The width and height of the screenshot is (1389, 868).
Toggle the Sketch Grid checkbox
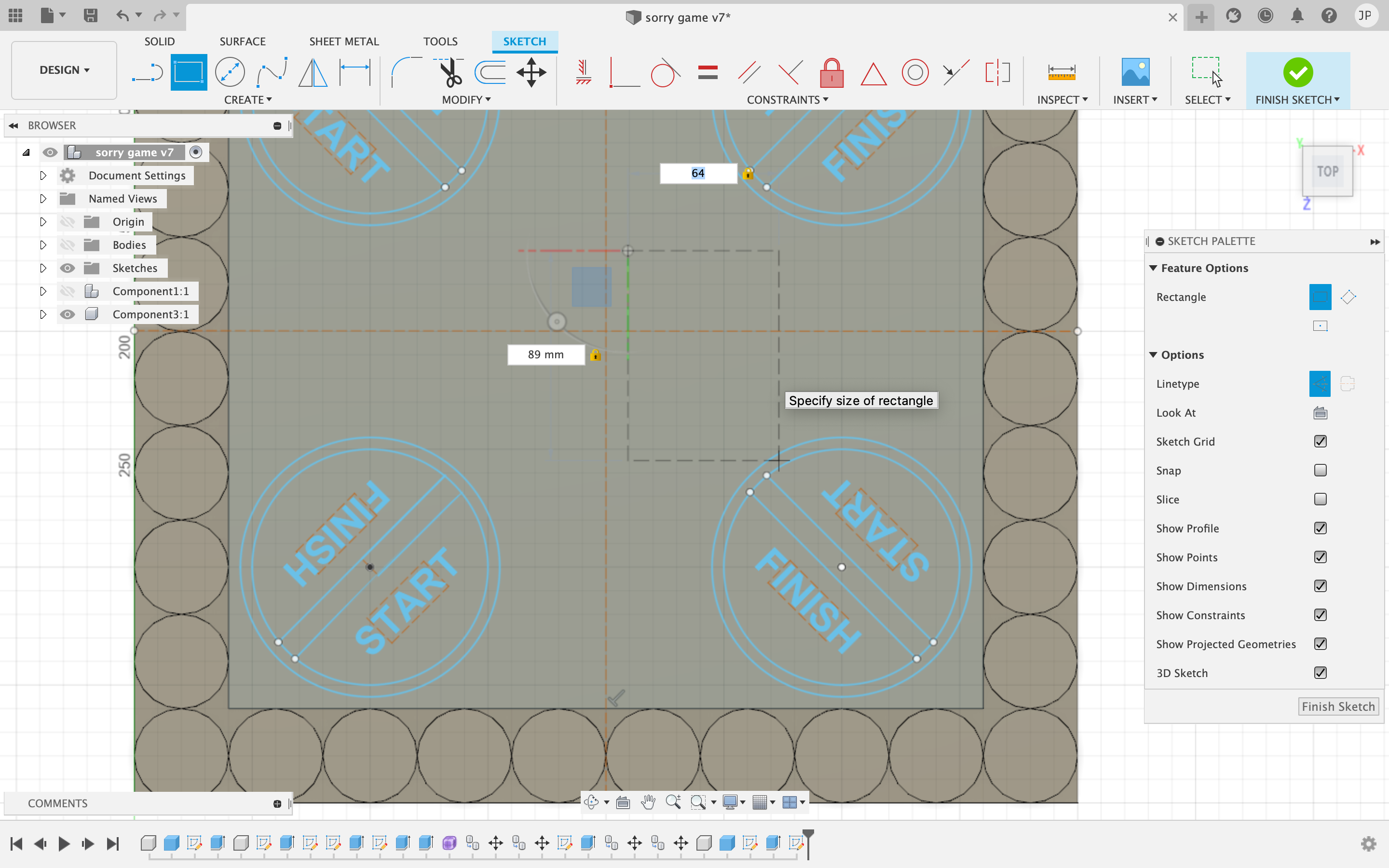point(1320,441)
